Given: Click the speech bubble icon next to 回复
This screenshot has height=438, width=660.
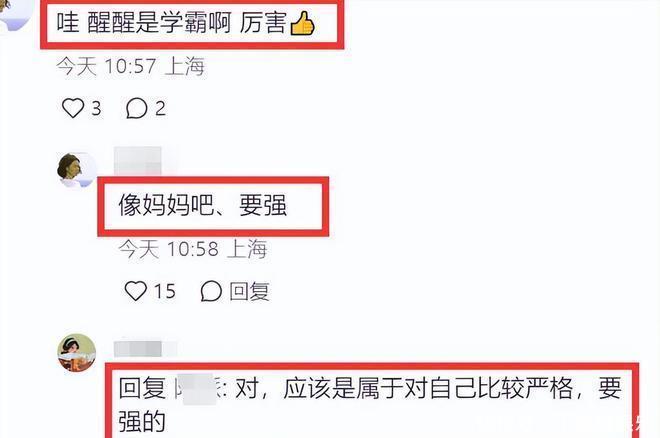Looking at the screenshot, I should click(x=211, y=291).
